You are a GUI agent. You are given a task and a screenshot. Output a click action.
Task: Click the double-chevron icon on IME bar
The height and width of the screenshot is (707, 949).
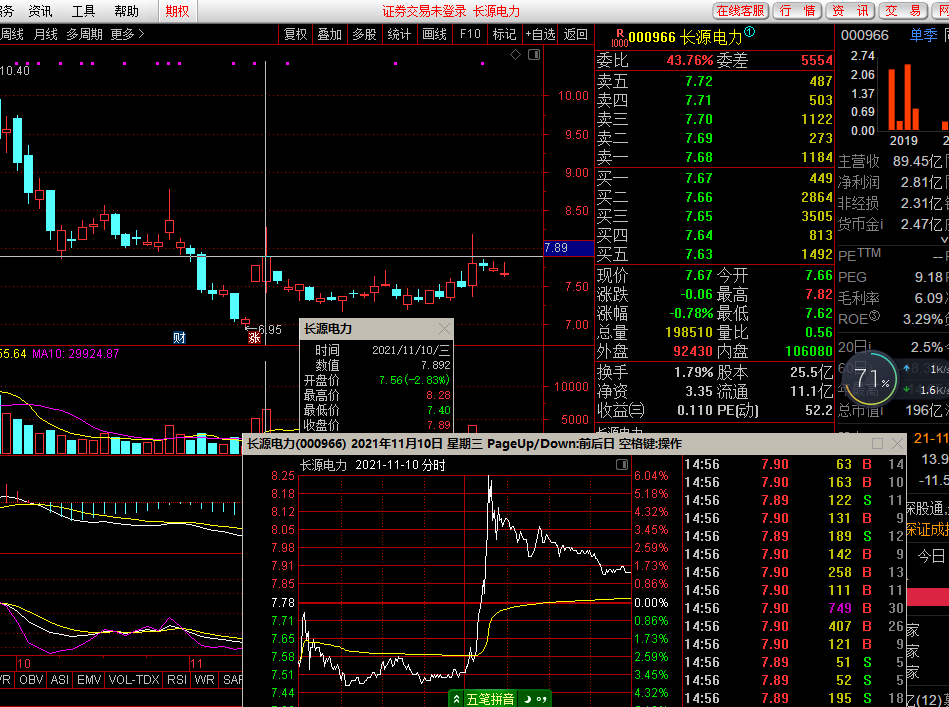pos(456,699)
